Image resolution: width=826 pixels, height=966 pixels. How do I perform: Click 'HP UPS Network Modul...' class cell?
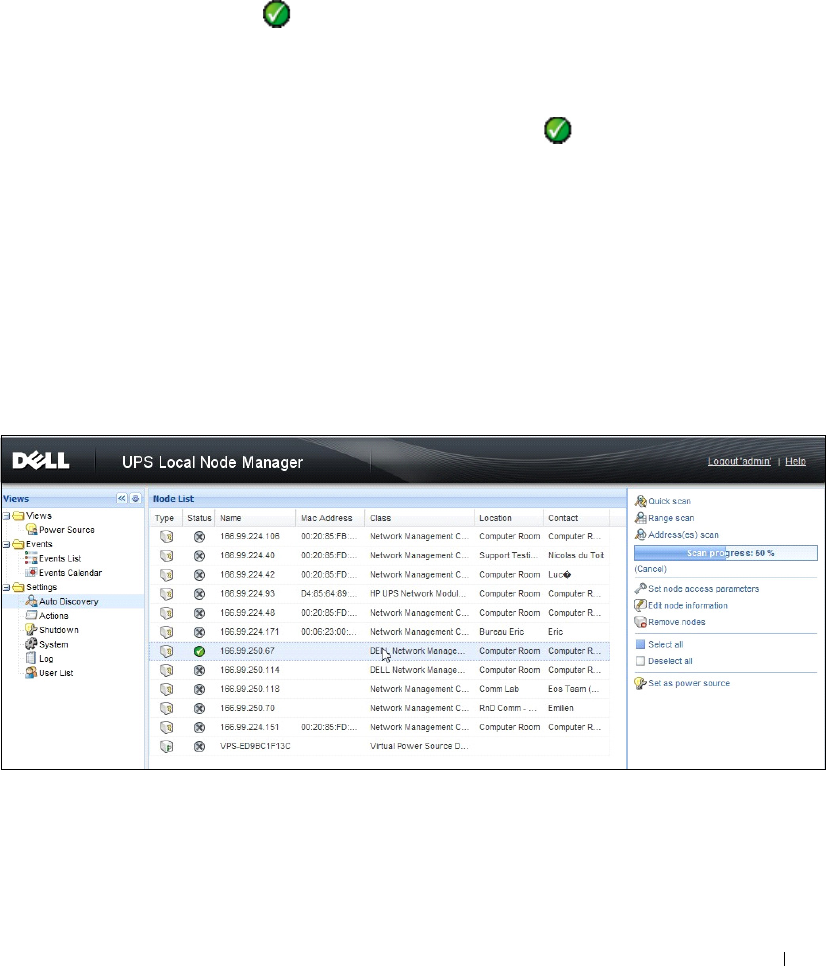point(418,593)
